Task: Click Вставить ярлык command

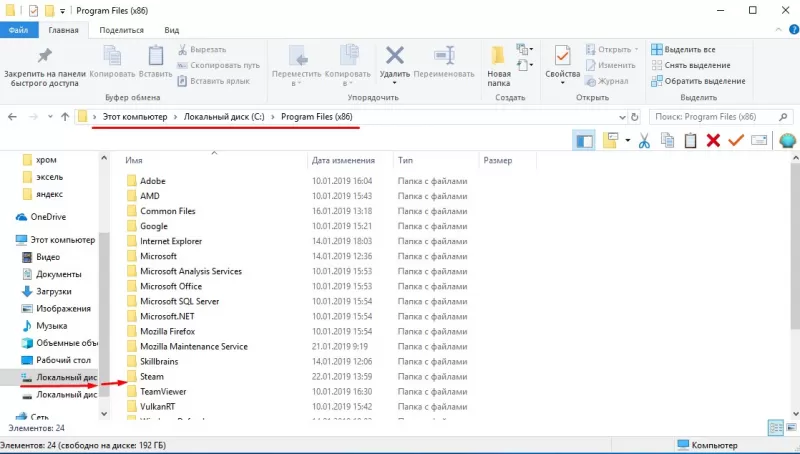Action: tap(213, 81)
